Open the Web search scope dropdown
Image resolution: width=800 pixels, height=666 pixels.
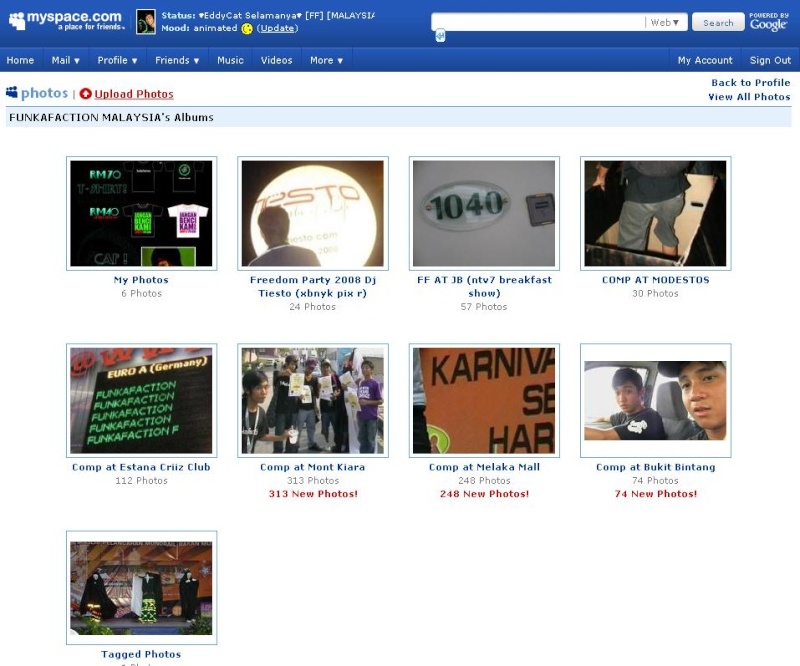point(665,22)
